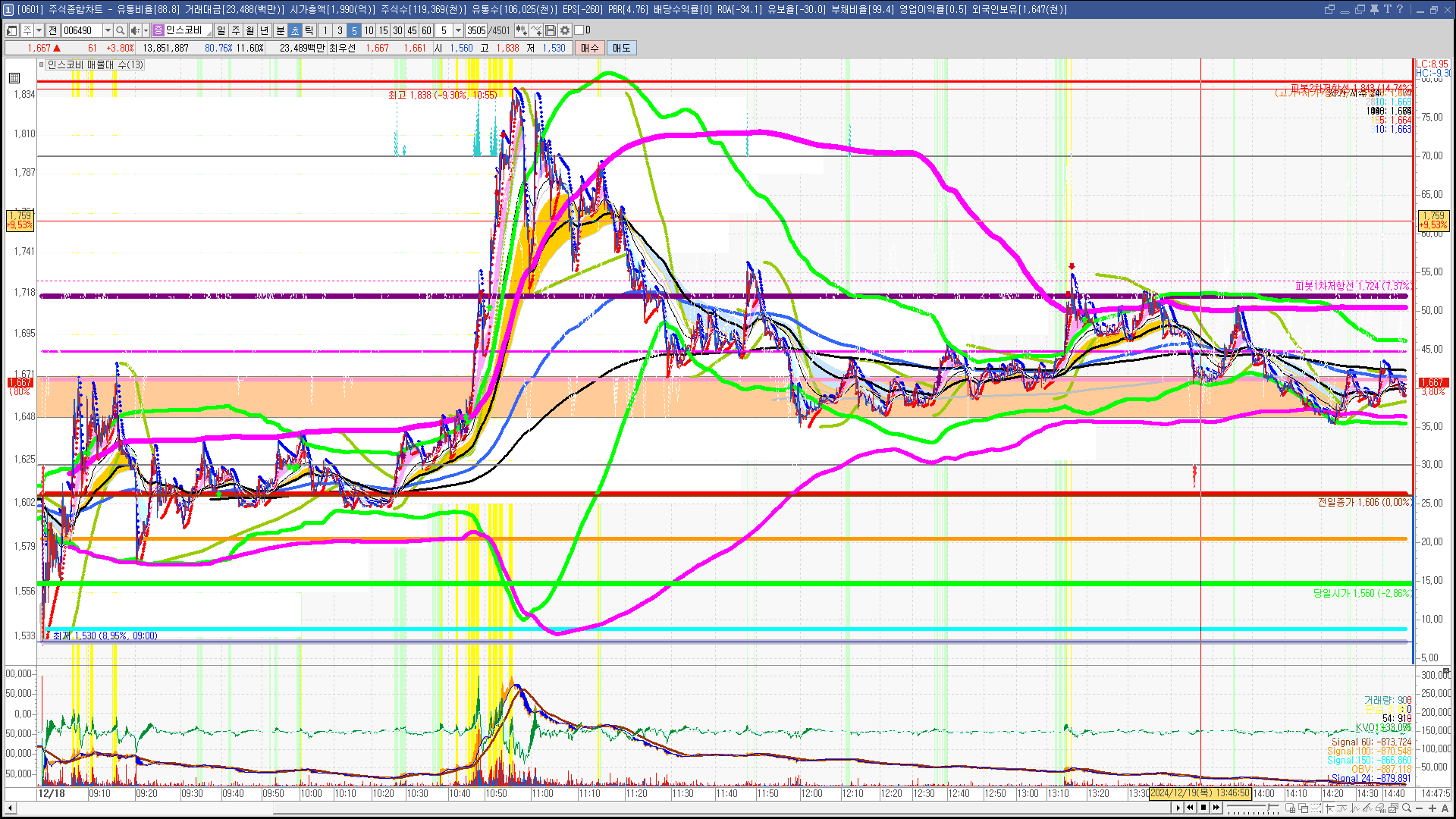Select the 10 interval tab
Screen dimensions: 1456x819
click(369, 30)
